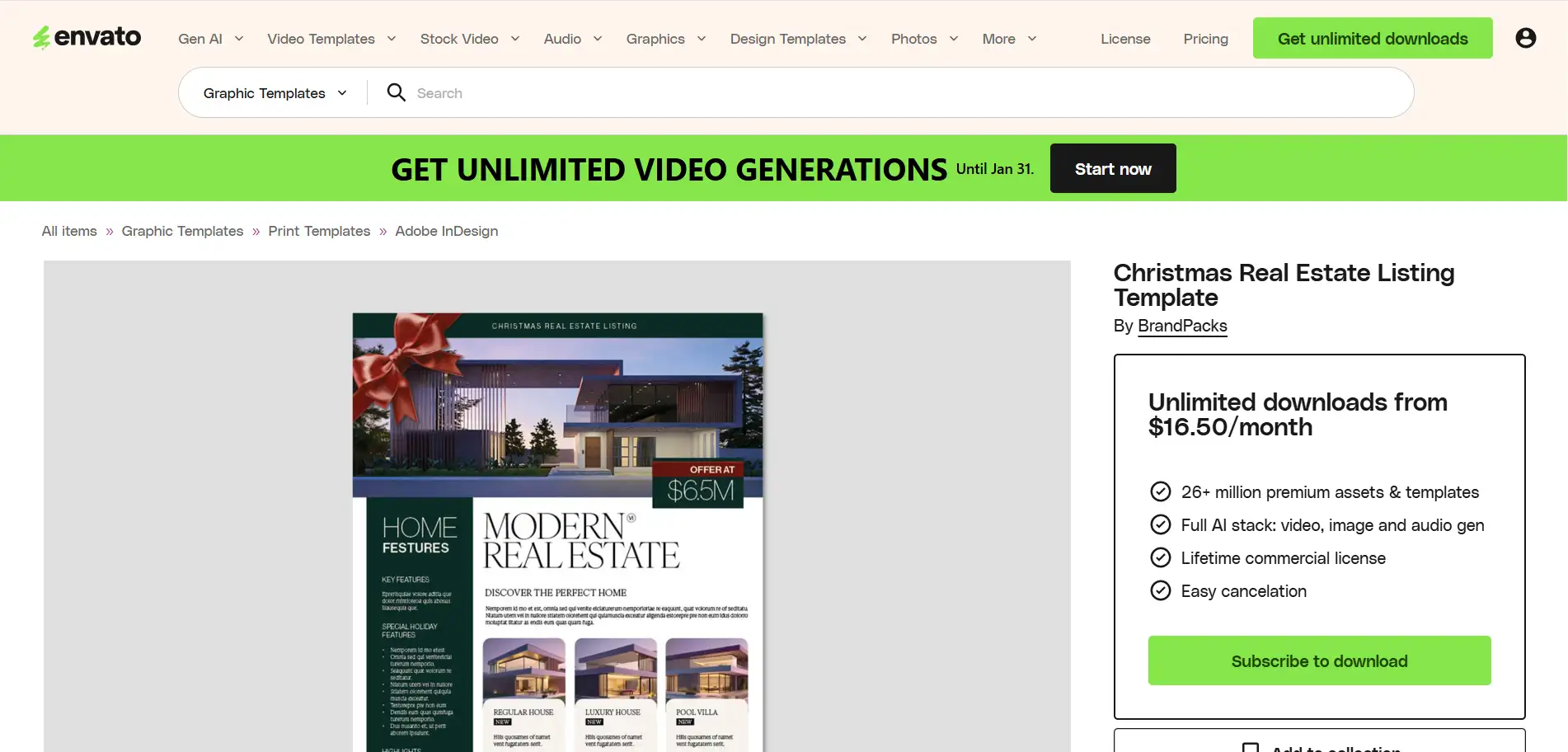Expand the Graphics menu

coord(665,39)
